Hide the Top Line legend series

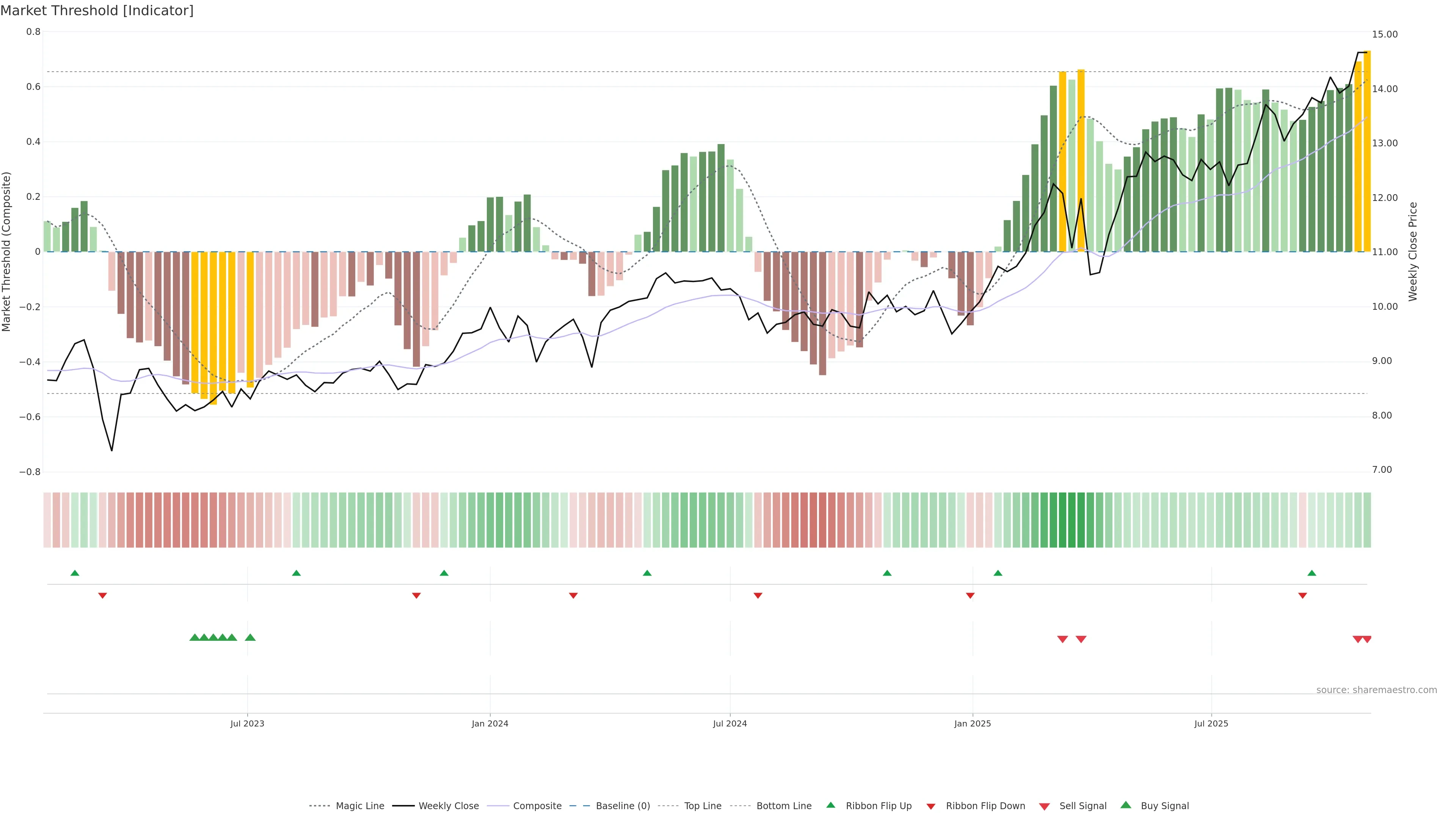tap(703, 806)
